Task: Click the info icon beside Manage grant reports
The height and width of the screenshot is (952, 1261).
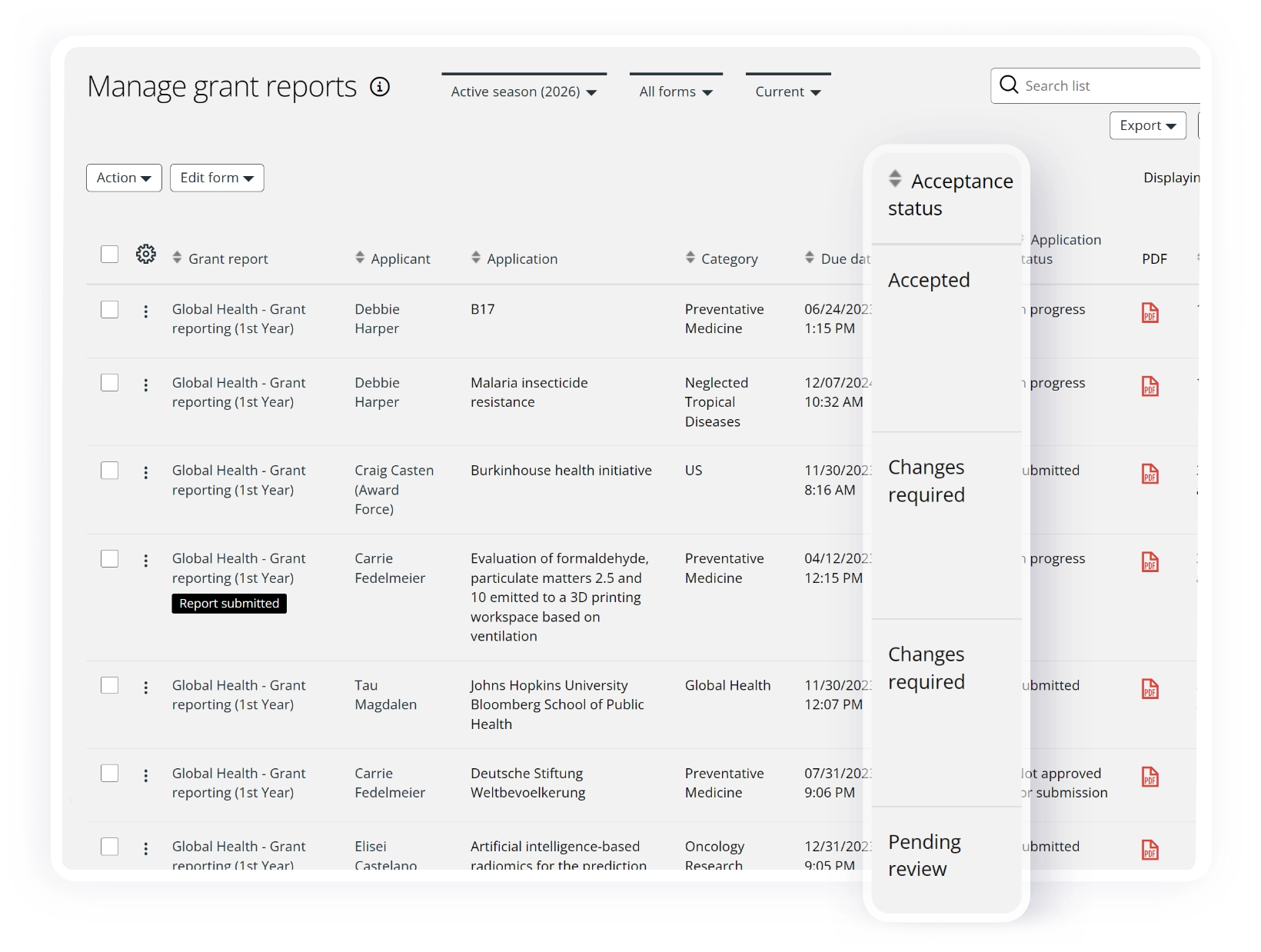Action: pos(380,87)
